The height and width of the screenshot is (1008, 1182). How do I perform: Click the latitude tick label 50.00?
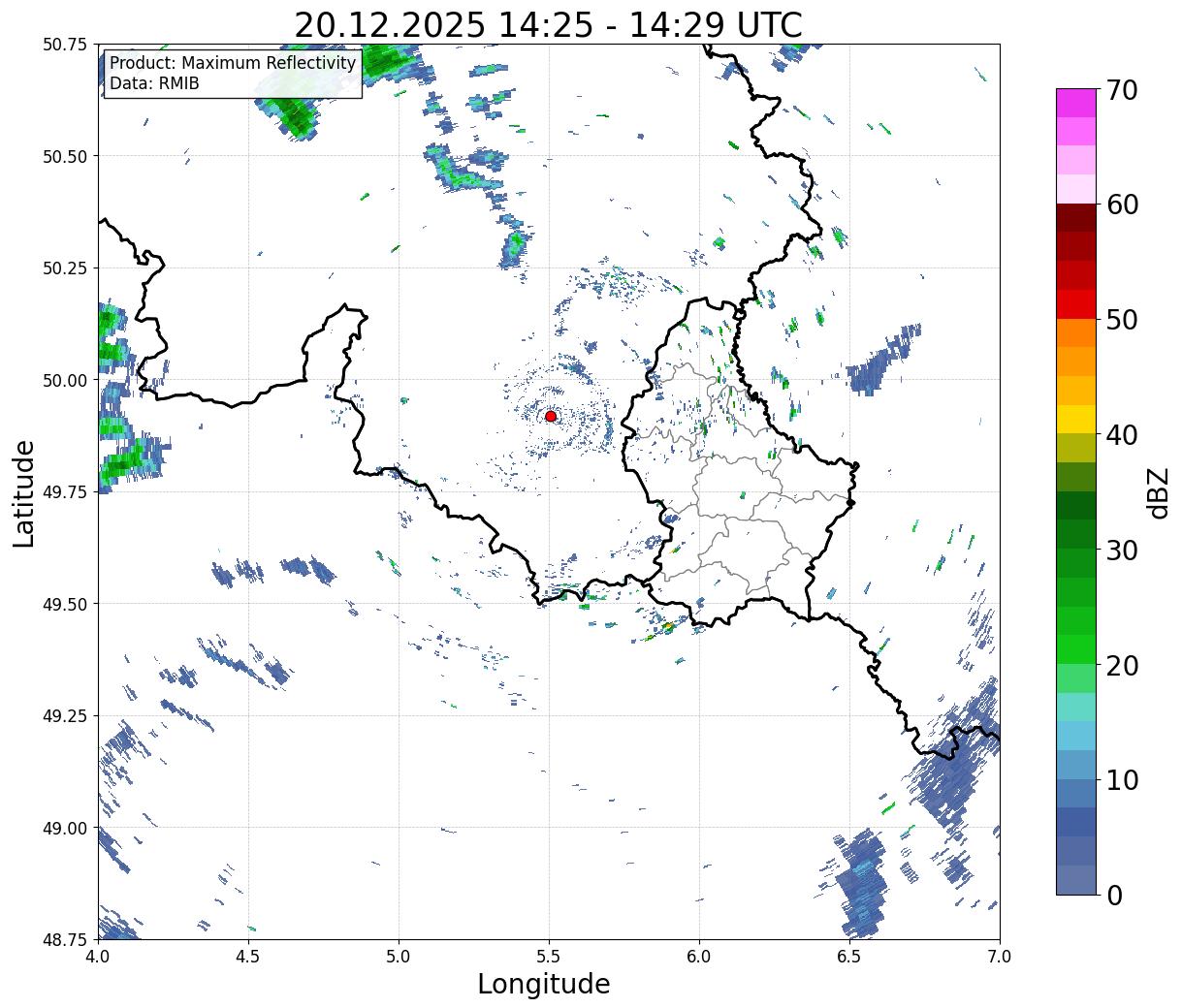(x=65, y=380)
